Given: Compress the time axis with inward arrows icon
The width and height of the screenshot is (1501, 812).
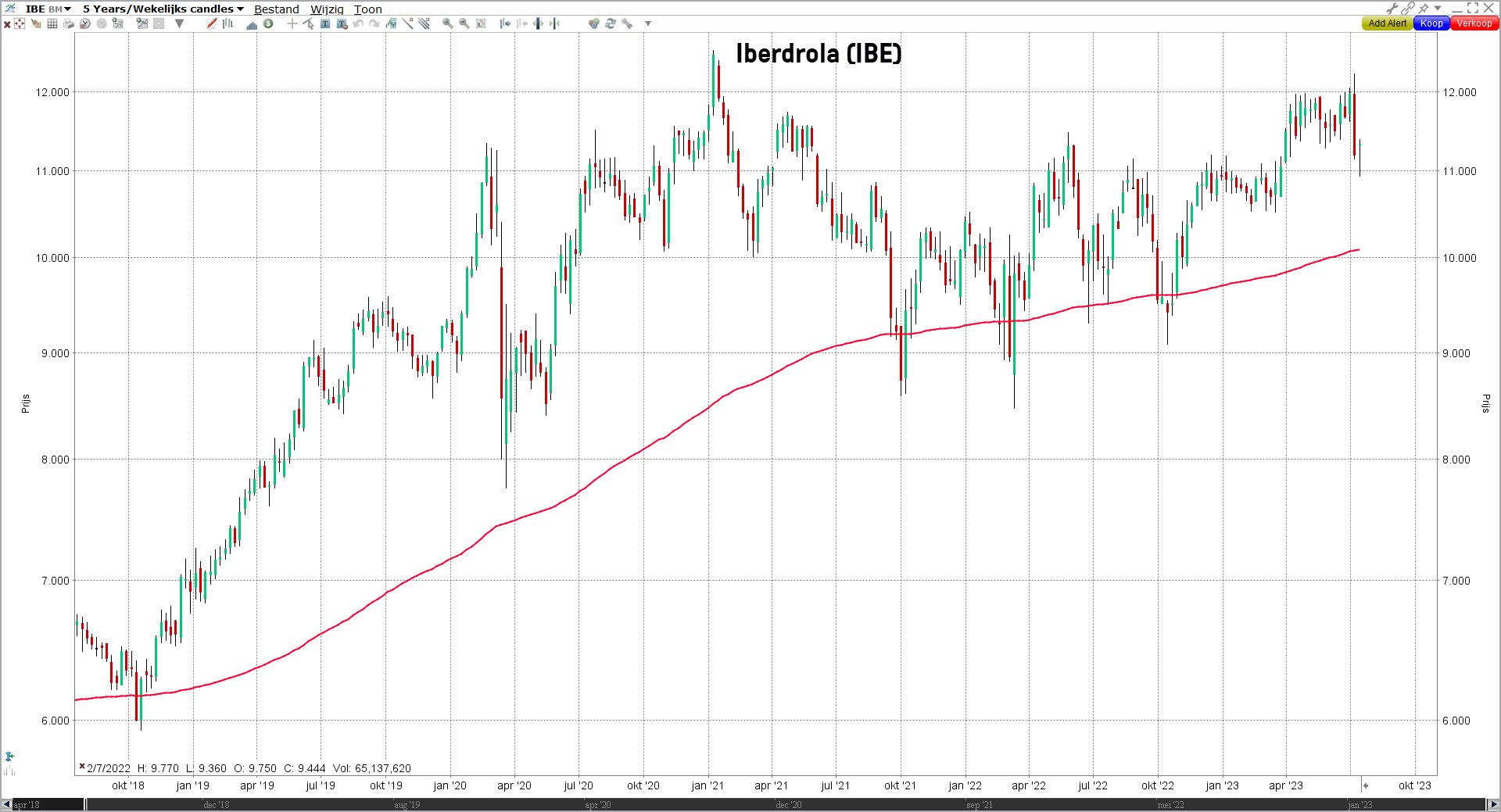Looking at the screenshot, I should 554,23.
